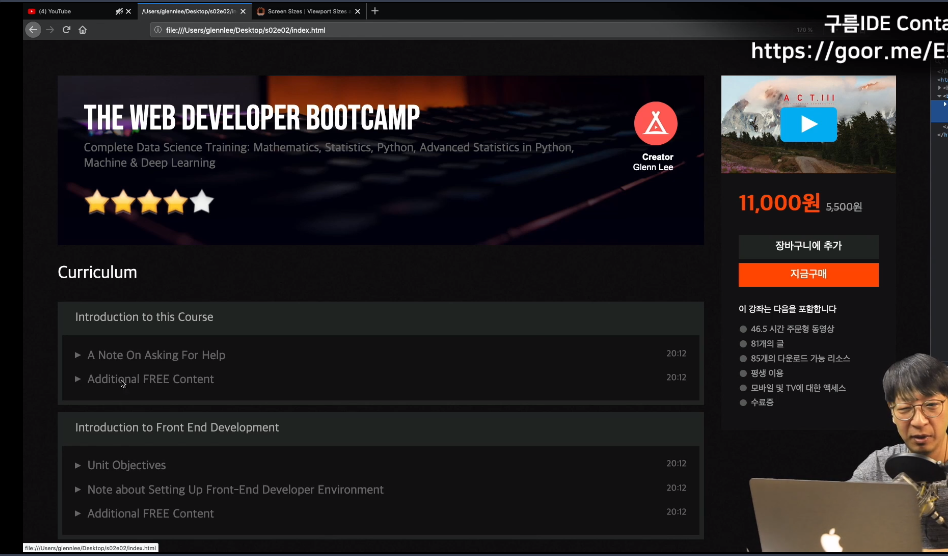Image resolution: width=948 pixels, height=556 pixels.
Task: Click 85개의 다운로드 가능 리소스 item
Action: 800,358
